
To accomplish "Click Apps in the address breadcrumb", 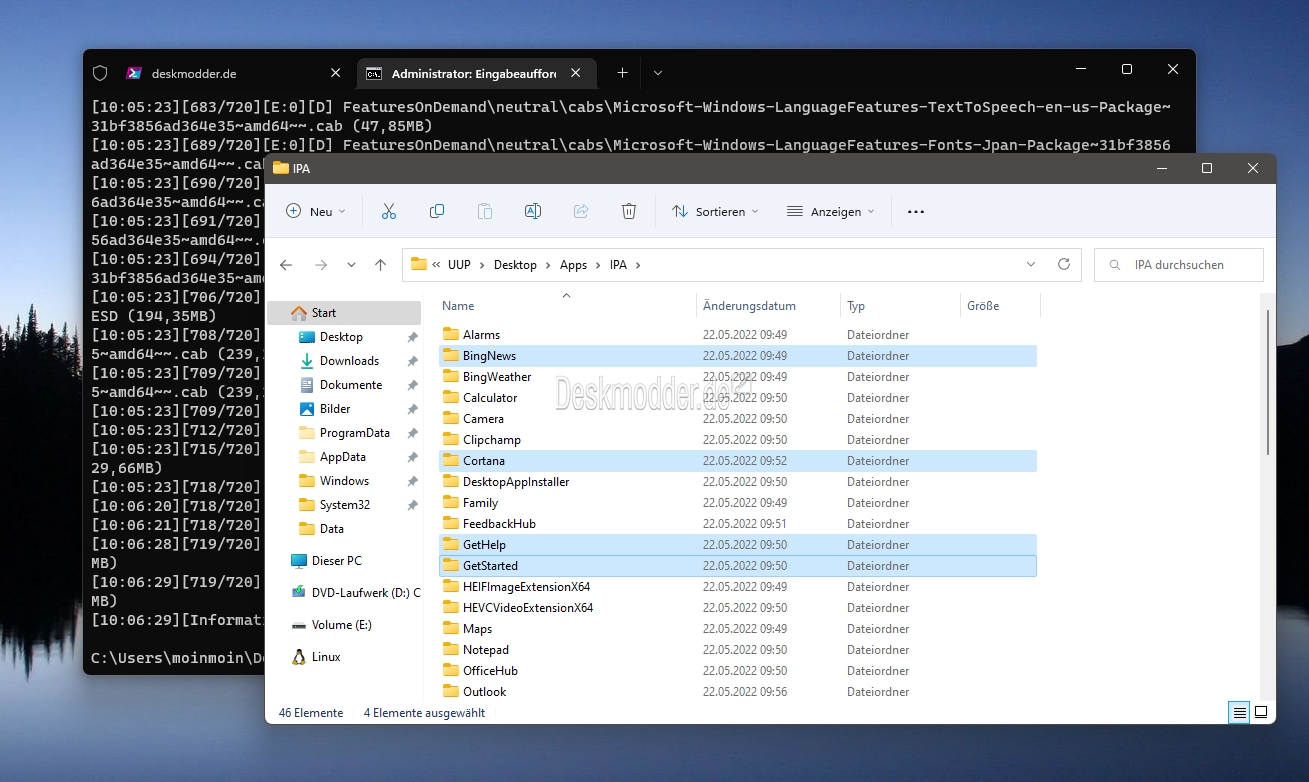I will pyautogui.click(x=573, y=265).
